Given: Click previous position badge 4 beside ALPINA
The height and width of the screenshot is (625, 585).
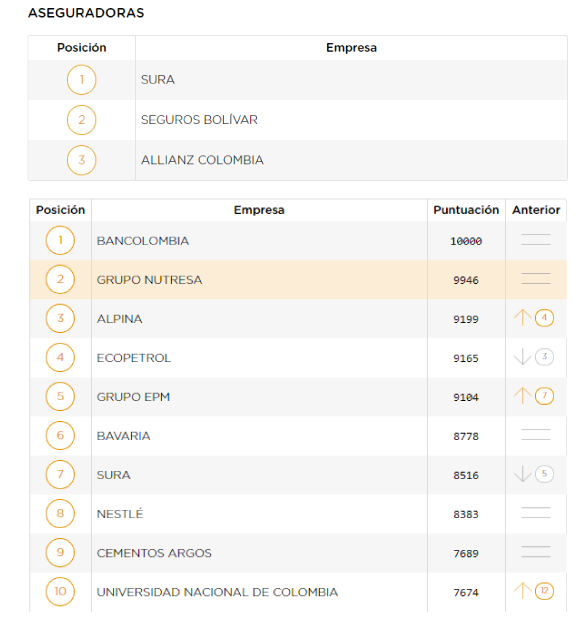Looking at the screenshot, I should [544, 318].
